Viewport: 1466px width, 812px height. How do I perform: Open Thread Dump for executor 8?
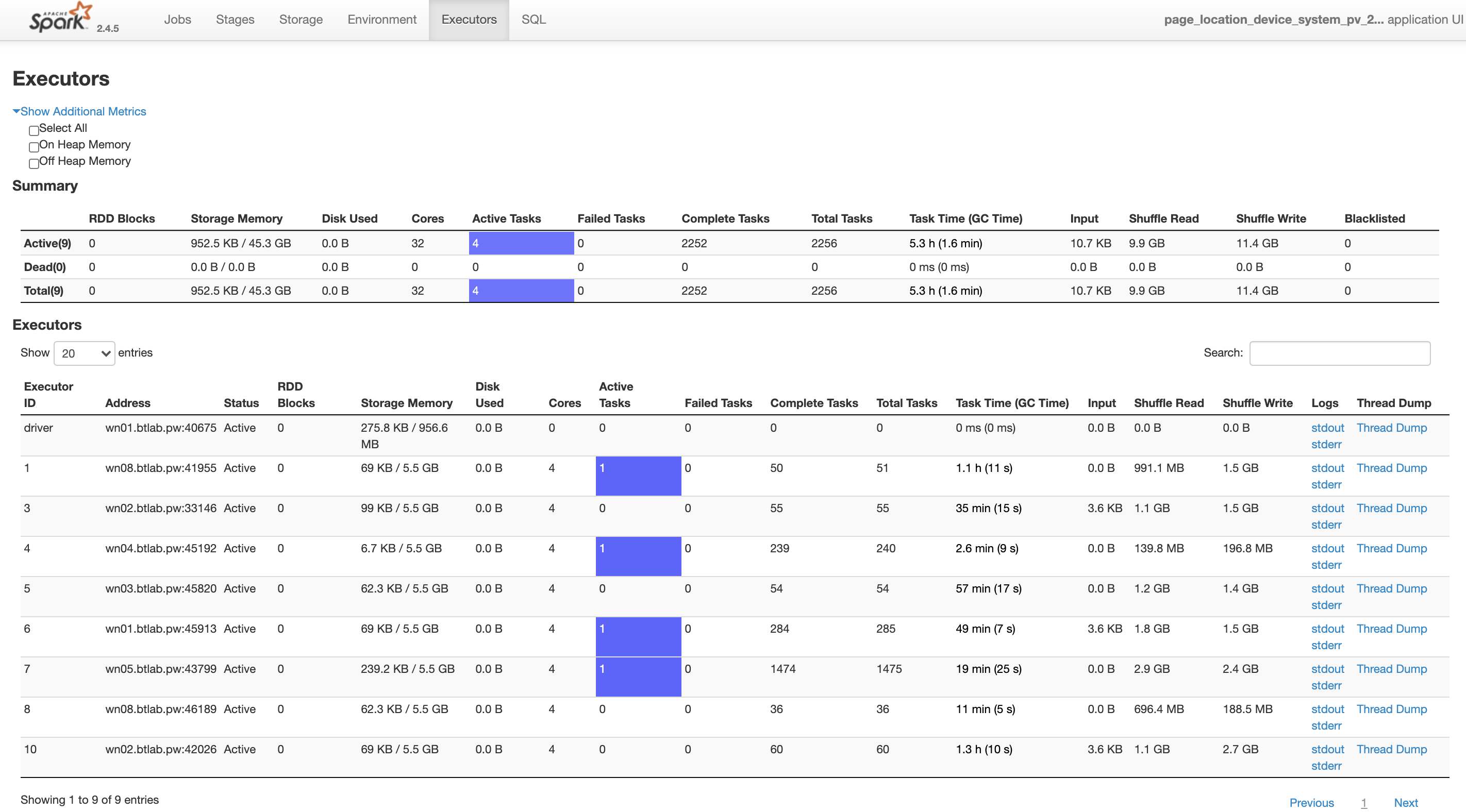tap(1391, 709)
